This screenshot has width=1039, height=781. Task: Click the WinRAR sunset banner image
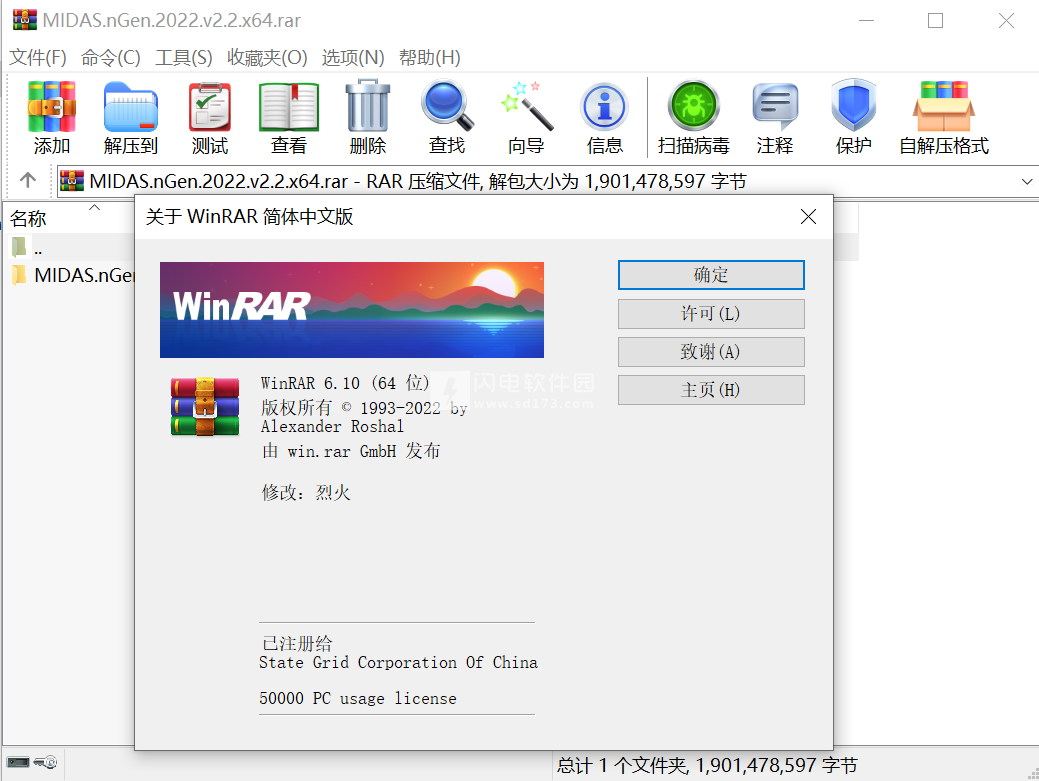point(352,310)
